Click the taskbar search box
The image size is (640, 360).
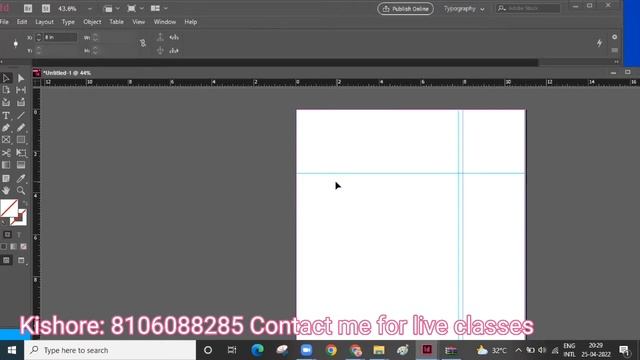110,350
